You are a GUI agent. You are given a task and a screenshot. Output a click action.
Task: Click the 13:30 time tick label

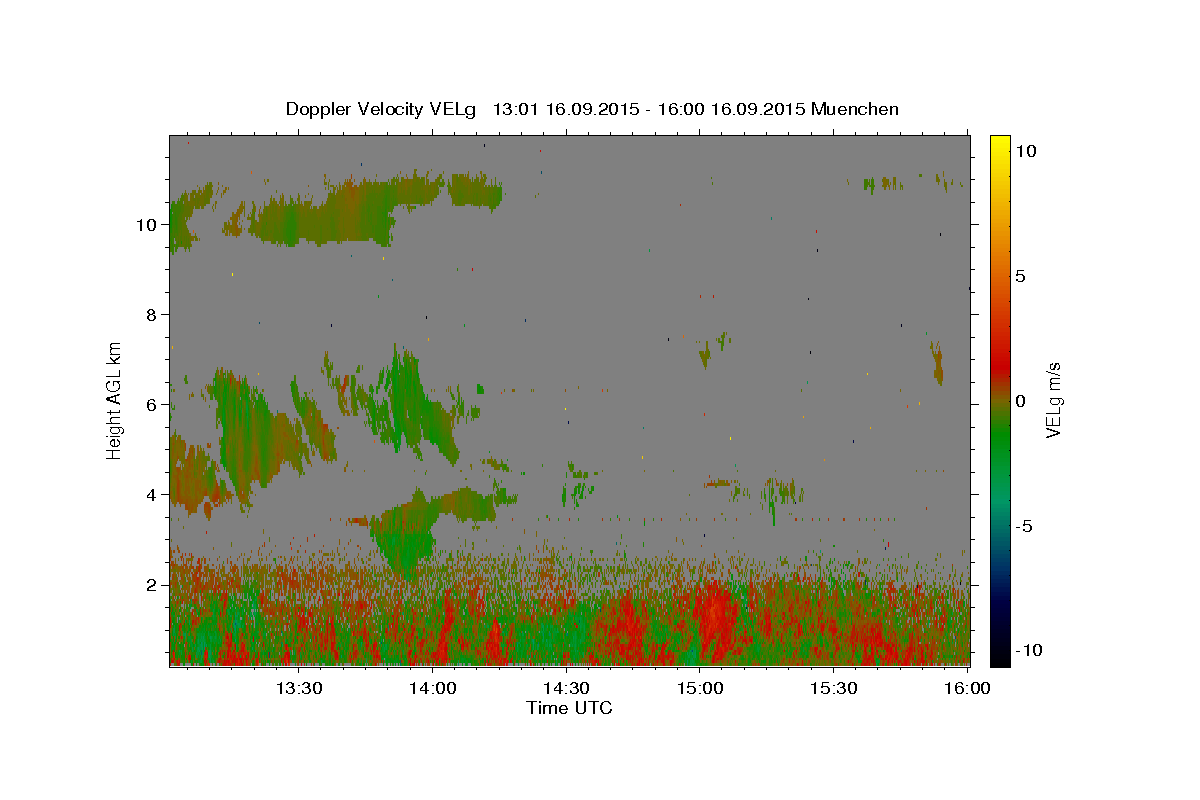[x=298, y=688]
